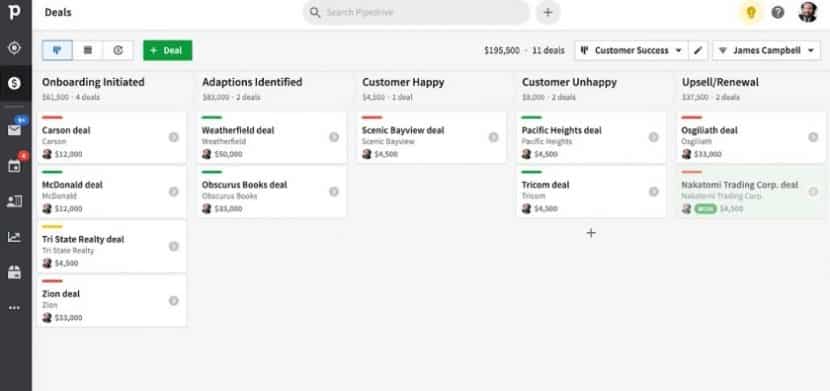The image size is (830, 391).
Task: Open the Pacific Heights deal card
Action: point(592,138)
